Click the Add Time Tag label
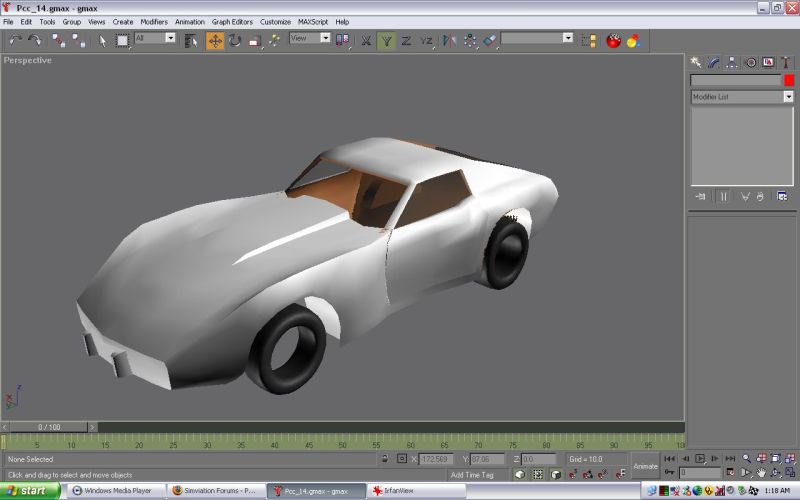 tap(471, 474)
